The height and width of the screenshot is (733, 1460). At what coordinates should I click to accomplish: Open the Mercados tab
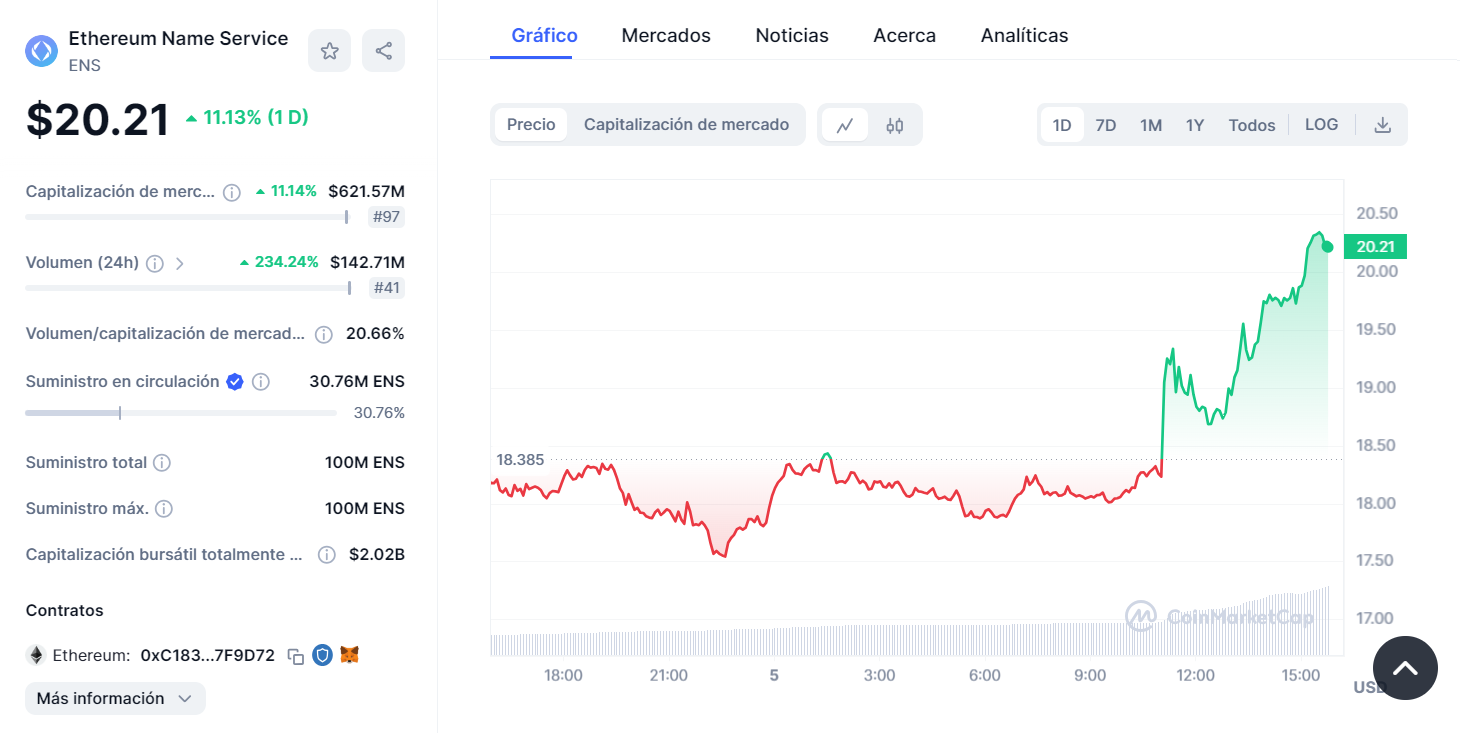point(666,36)
